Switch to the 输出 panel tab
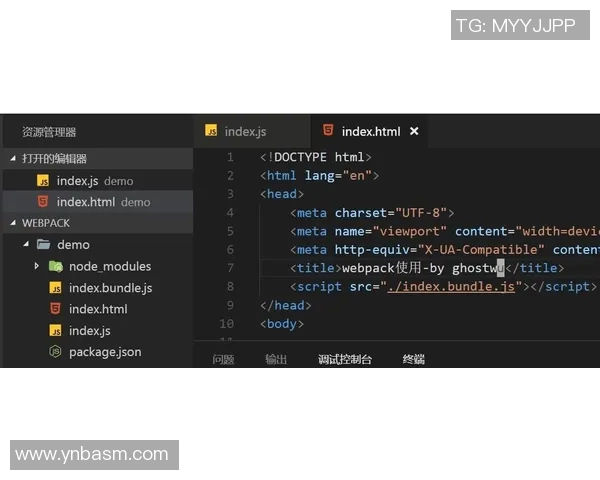Screen dimensions: 600x480 (276, 359)
